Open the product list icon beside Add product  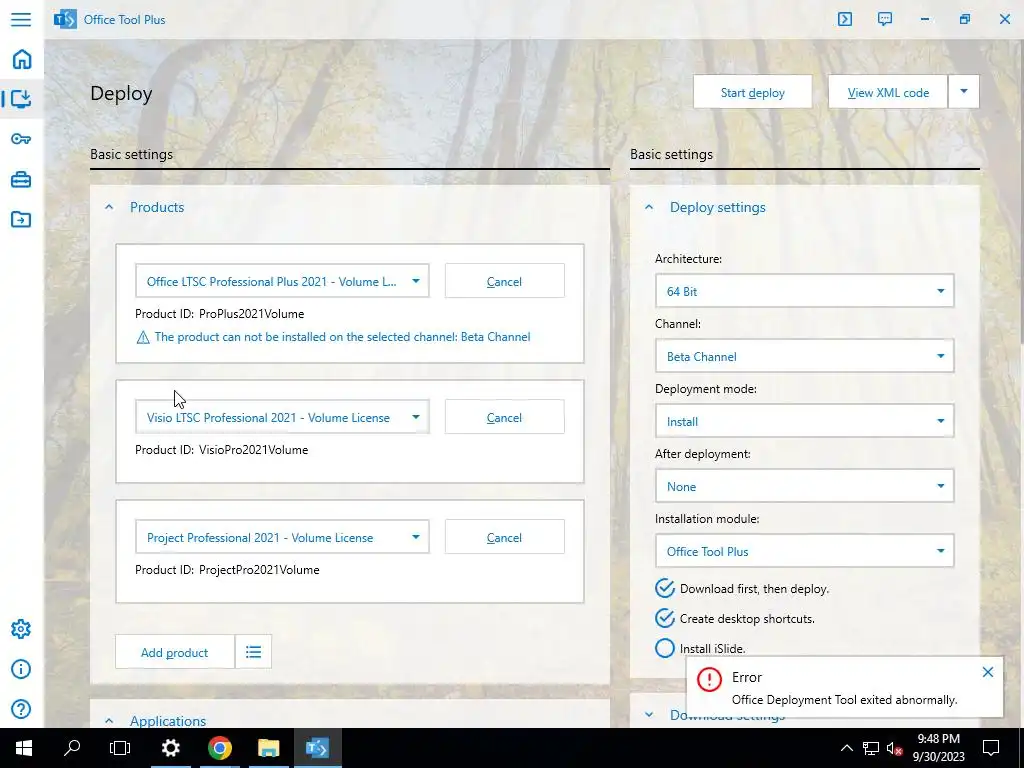[253, 652]
